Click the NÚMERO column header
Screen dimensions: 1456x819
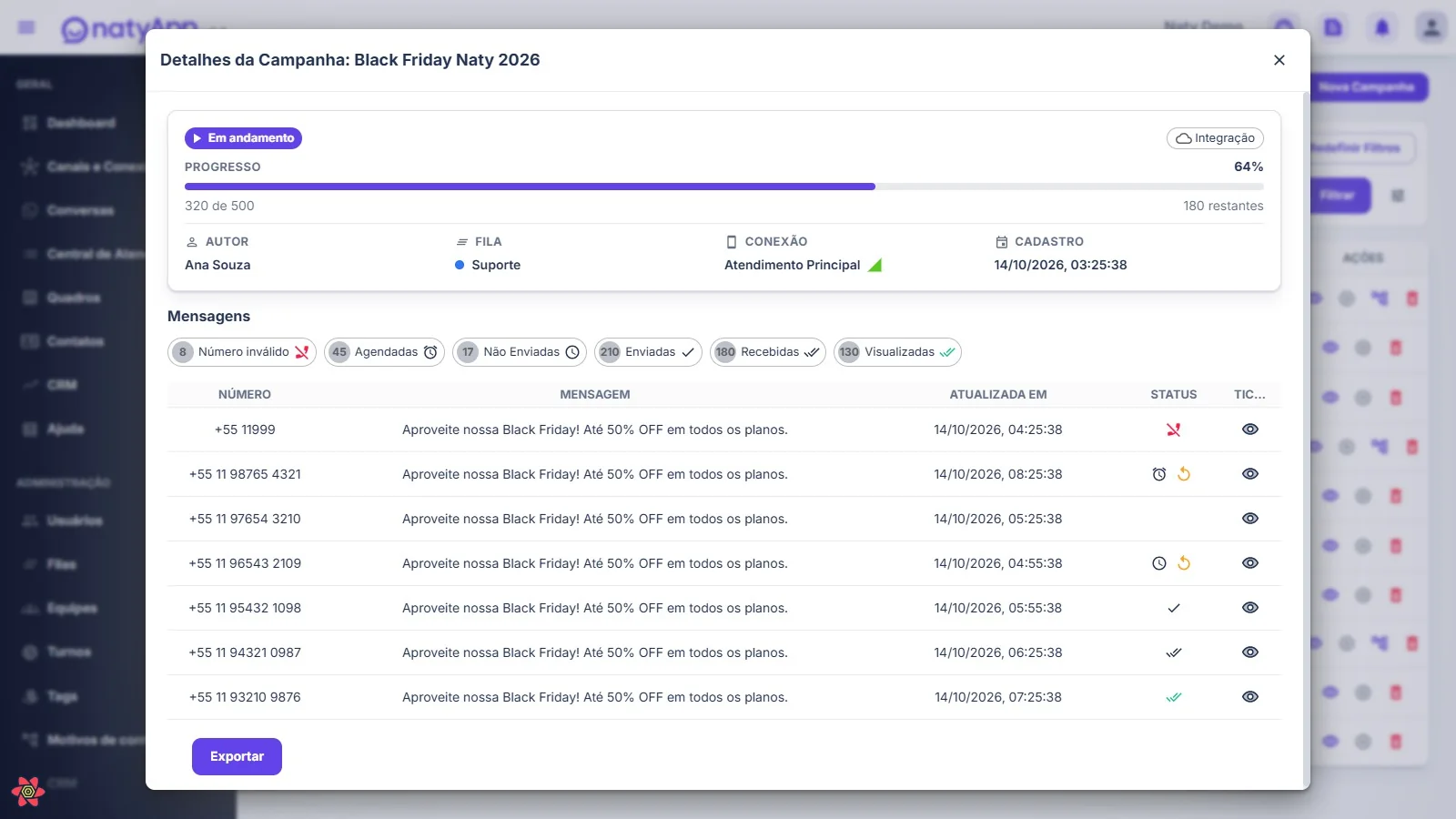pos(245,394)
